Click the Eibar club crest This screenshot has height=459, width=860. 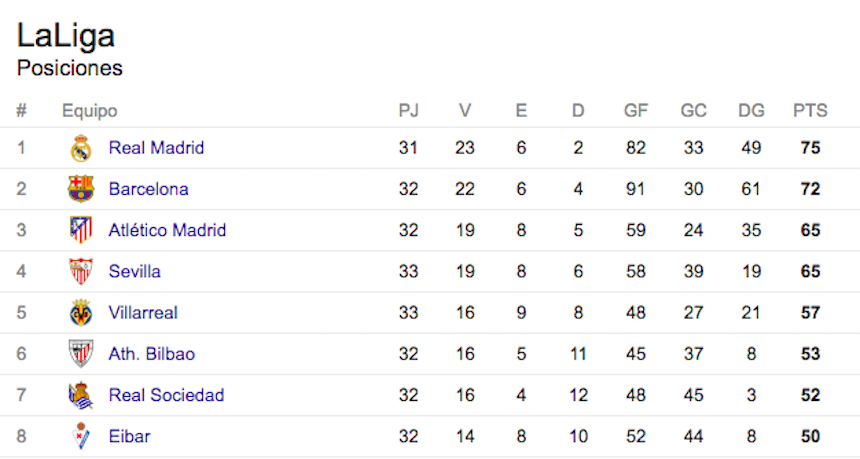point(81,436)
